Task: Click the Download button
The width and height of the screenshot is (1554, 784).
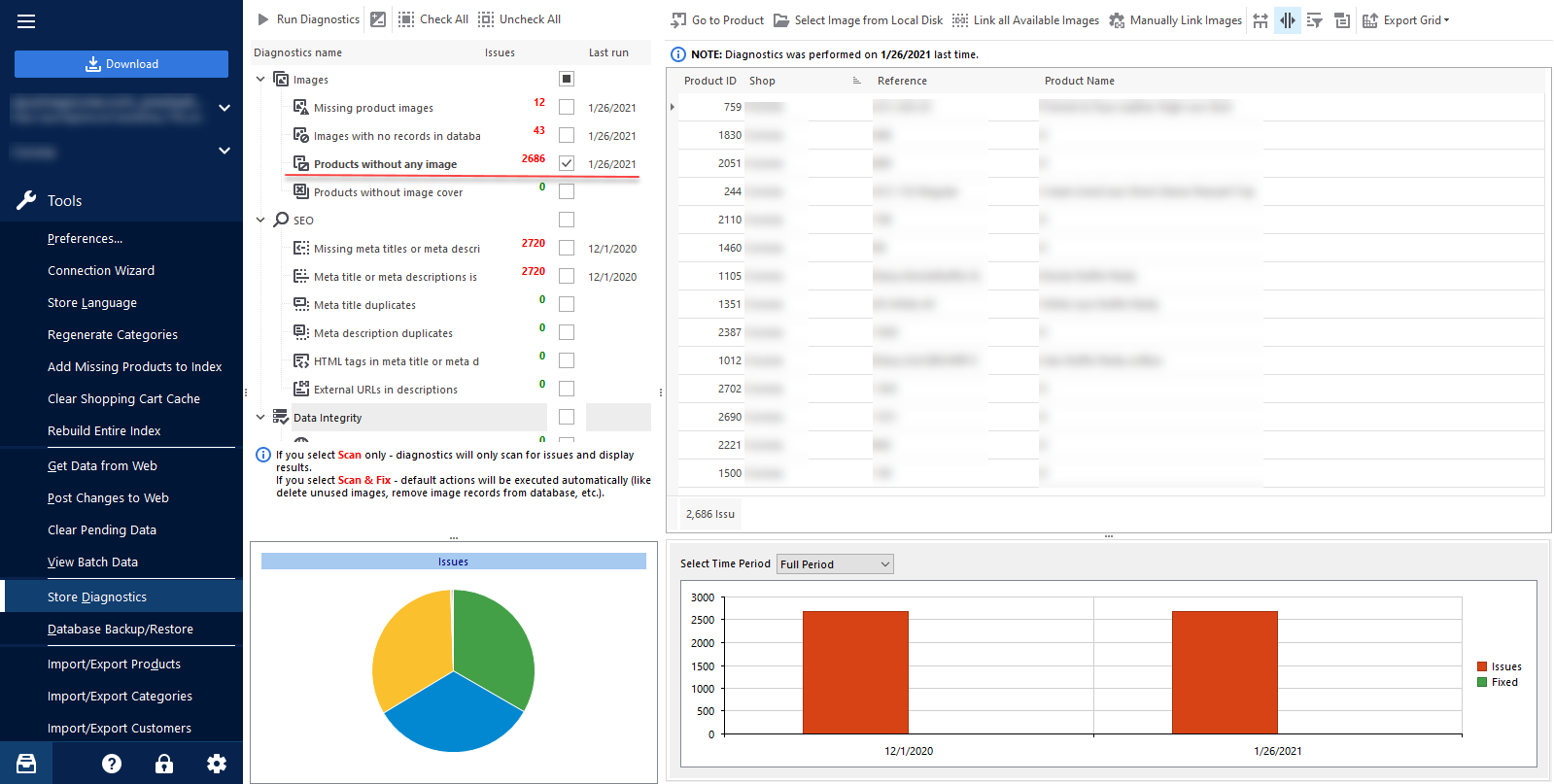Action: [x=121, y=64]
